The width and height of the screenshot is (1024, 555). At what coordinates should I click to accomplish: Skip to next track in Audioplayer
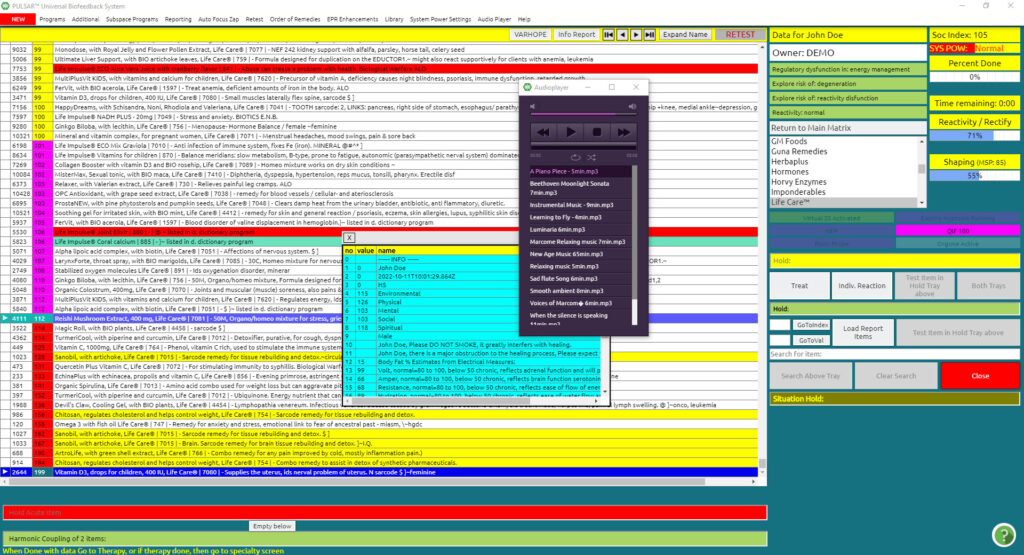(623, 132)
